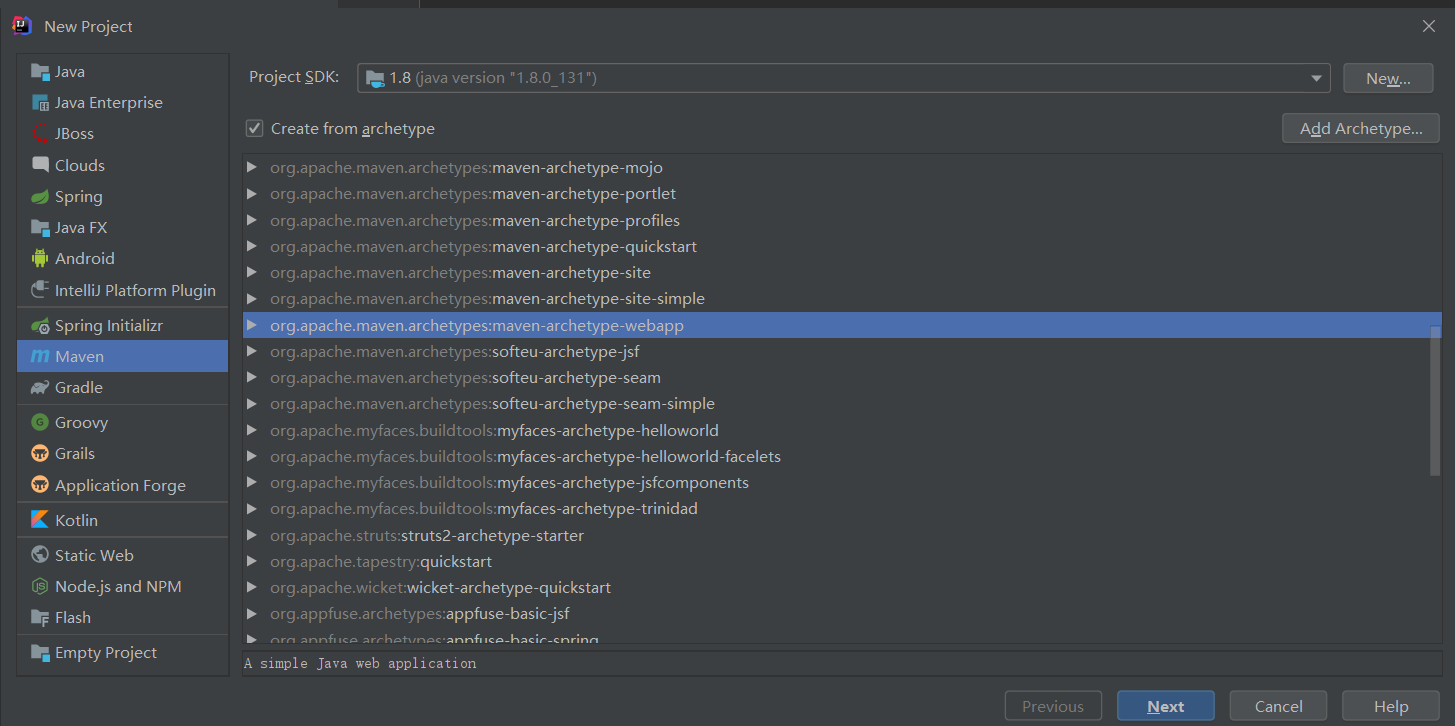The height and width of the screenshot is (726, 1455).
Task: Click Add Archetype... button
Action: tap(1361, 128)
